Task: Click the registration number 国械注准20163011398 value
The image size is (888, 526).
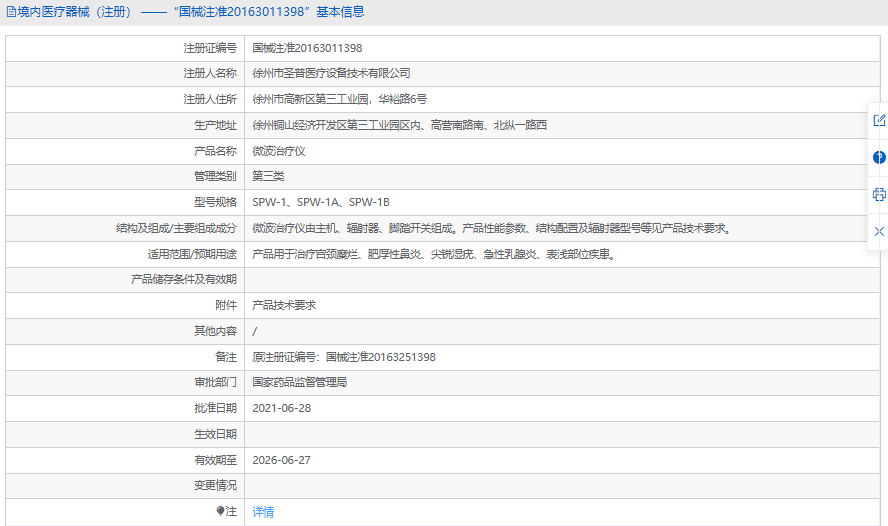Action: pyautogui.click(x=307, y=48)
